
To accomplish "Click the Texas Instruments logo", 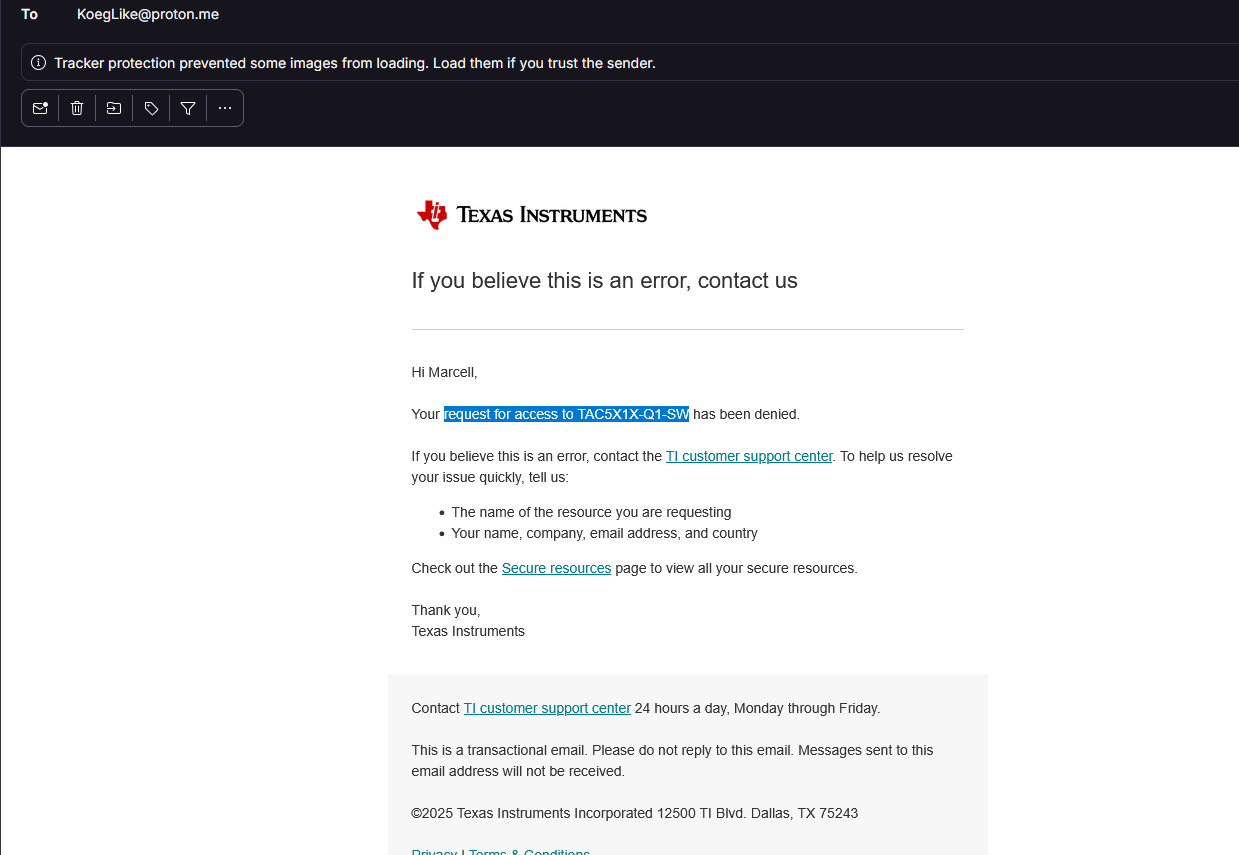I will (x=531, y=213).
